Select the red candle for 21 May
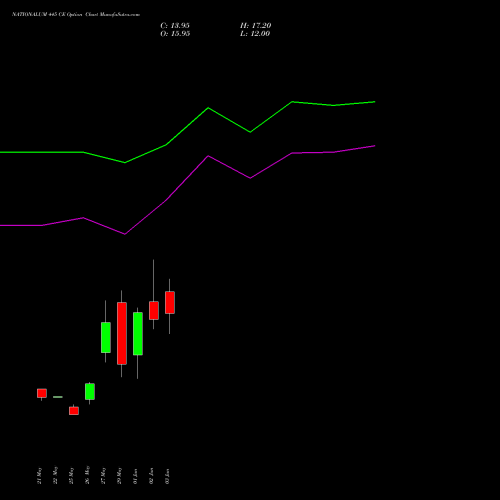 42,393
